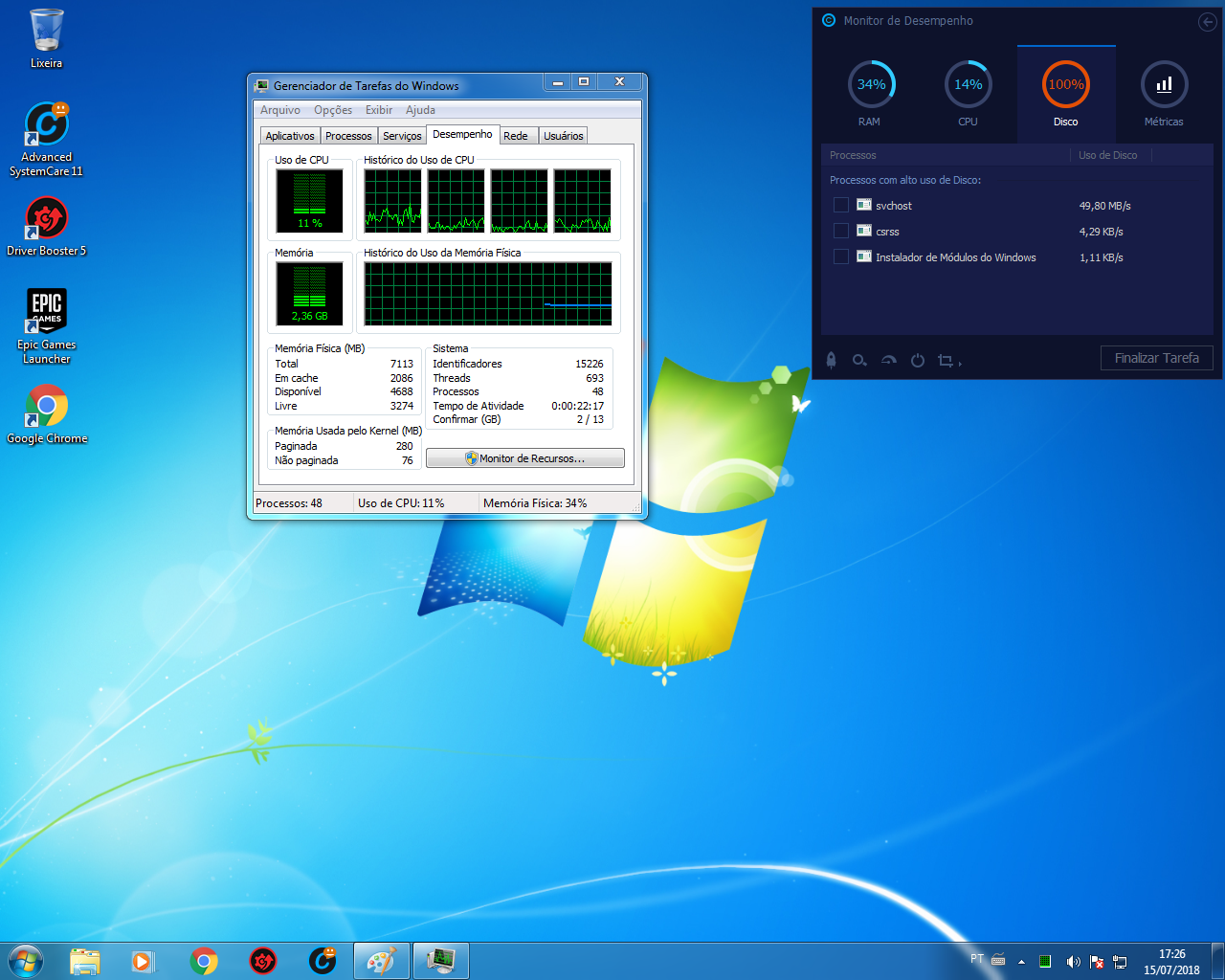Open the Opções menu

(x=333, y=110)
